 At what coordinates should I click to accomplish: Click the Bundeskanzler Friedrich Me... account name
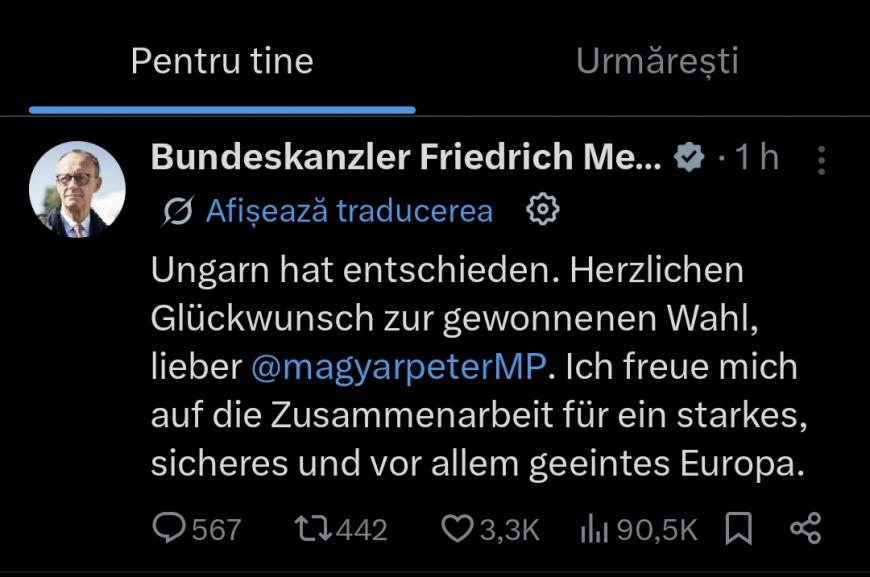pos(406,157)
